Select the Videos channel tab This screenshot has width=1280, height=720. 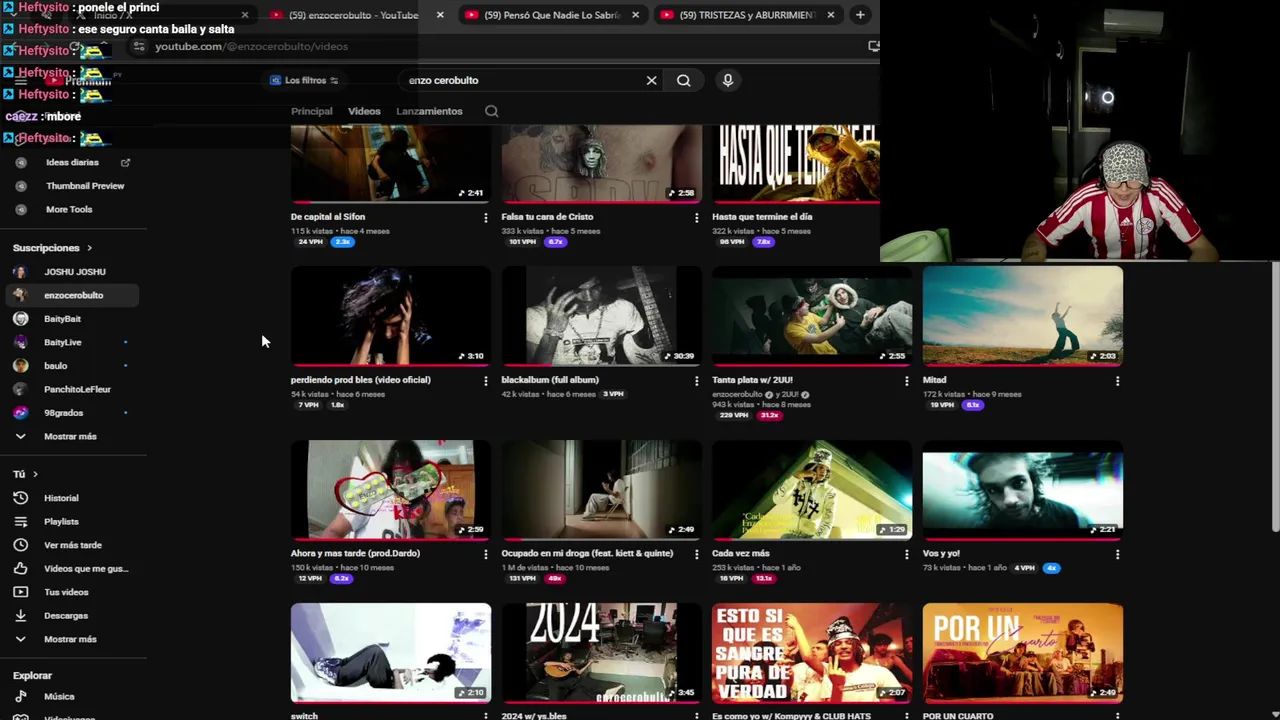pos(364,111)
